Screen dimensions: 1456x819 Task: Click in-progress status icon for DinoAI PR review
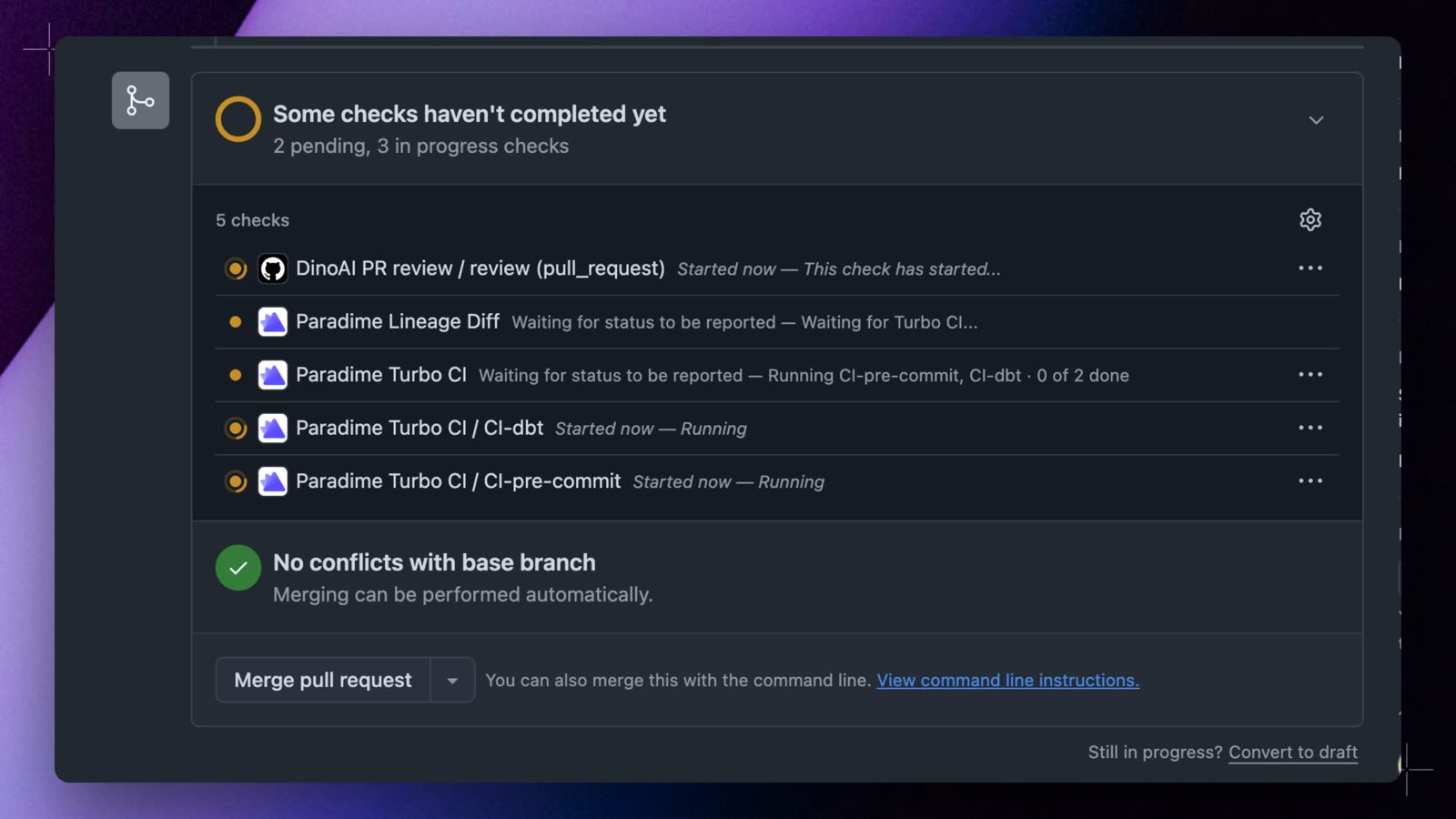(236, 268)
